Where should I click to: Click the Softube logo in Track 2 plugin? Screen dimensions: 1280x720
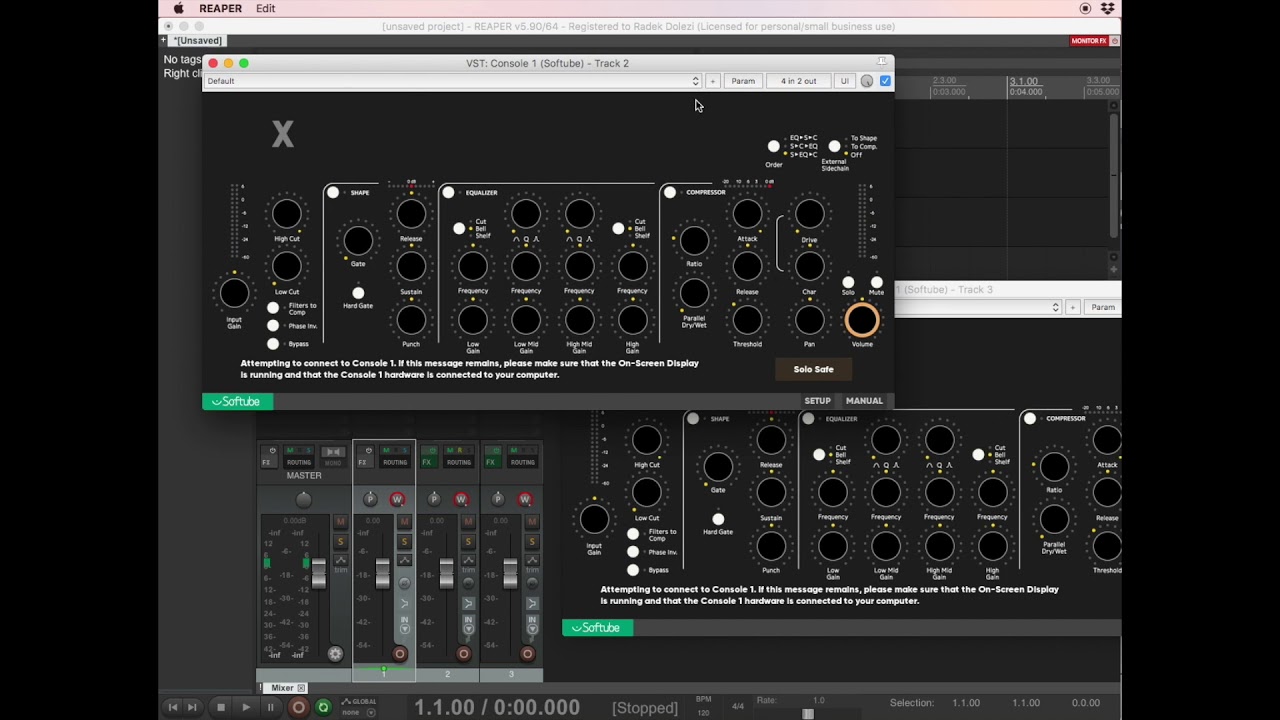click(x=237, y=401)
